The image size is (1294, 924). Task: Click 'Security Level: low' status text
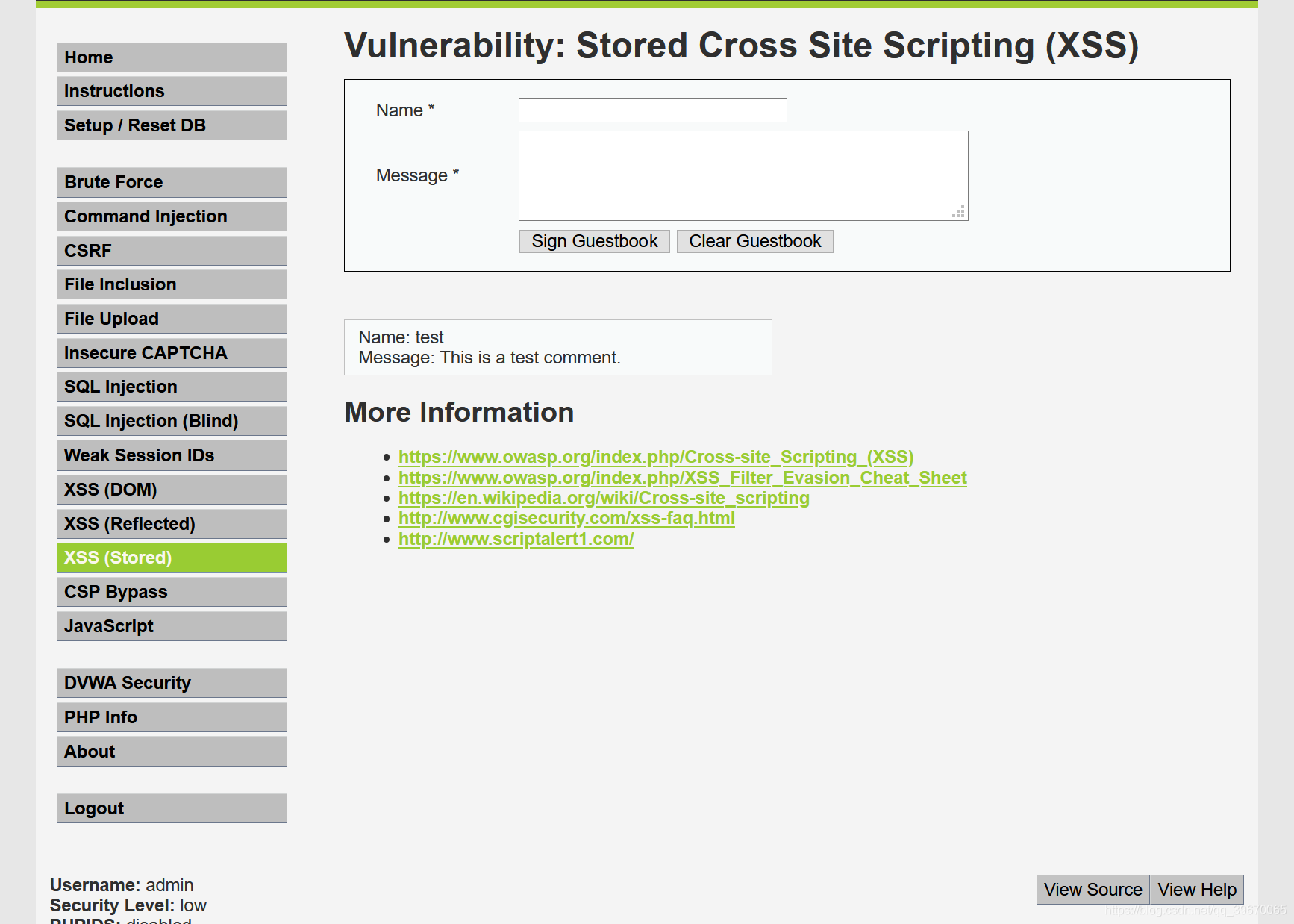point(128,905)
